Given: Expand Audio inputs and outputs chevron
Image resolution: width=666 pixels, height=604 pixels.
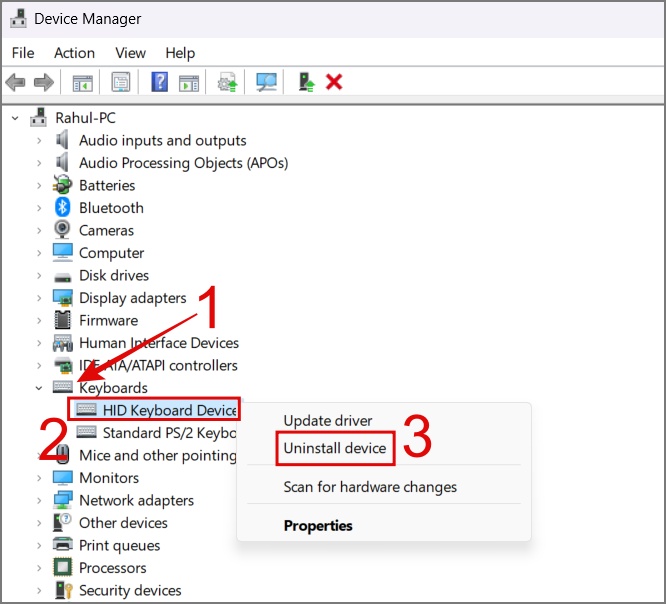Looking at the screenshot, I should [x=39, y=140].
